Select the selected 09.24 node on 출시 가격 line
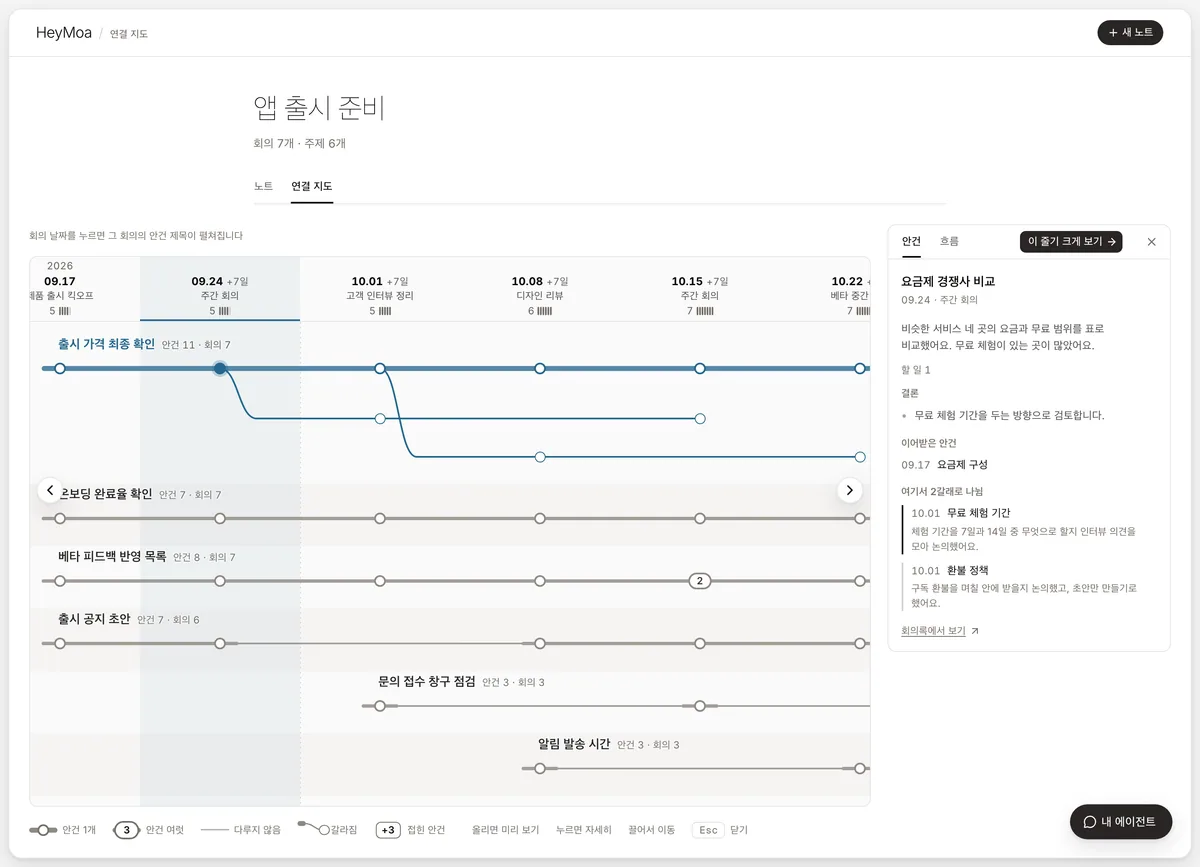1200x867 pixels. tap(220, 369)
